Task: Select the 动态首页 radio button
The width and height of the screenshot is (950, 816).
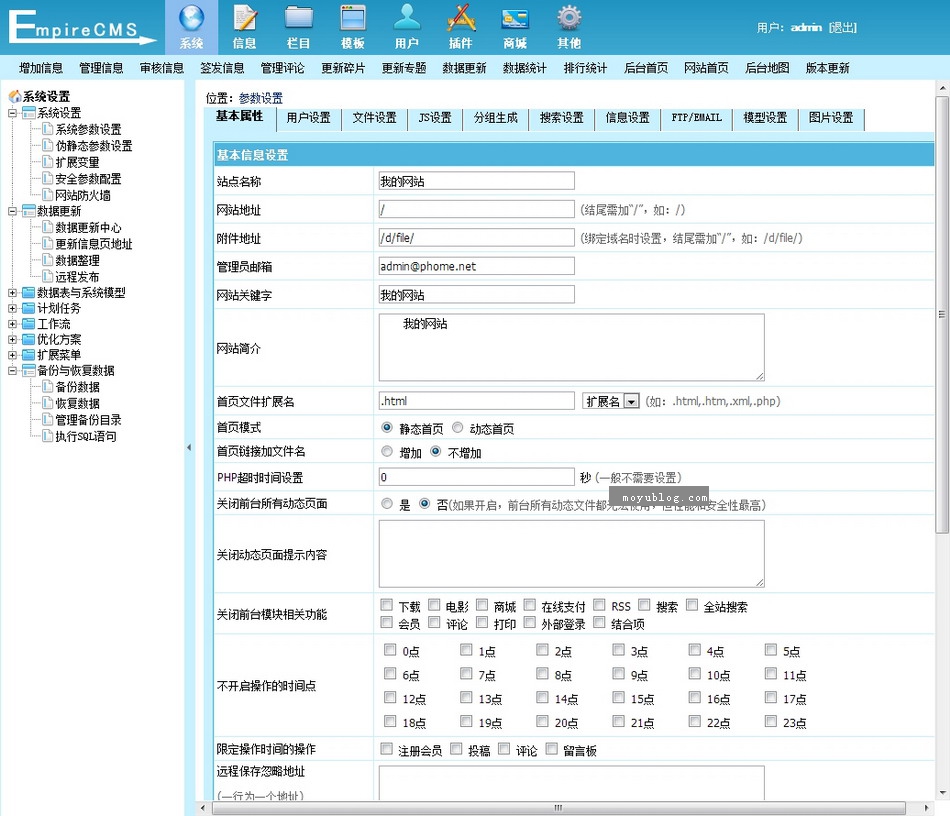Action: click(457, 428)
